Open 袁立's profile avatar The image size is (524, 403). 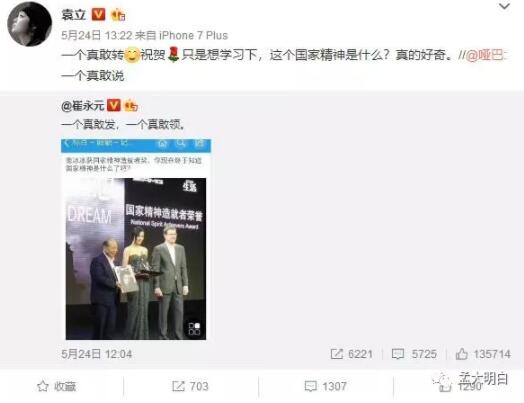29,24
